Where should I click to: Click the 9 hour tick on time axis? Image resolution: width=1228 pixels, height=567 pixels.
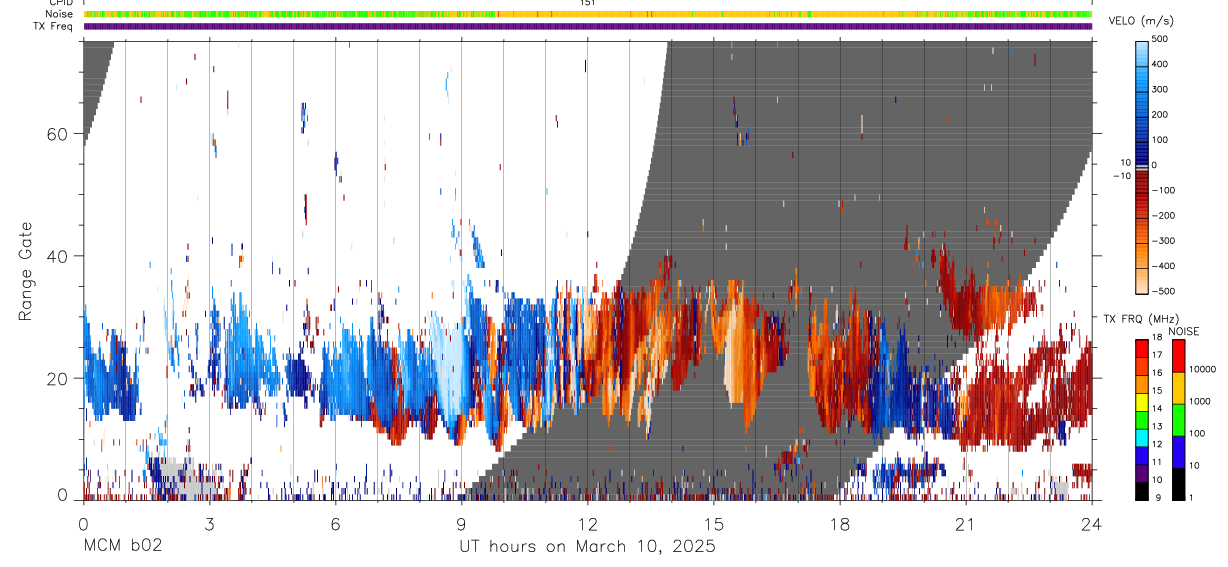click(461, 523)
